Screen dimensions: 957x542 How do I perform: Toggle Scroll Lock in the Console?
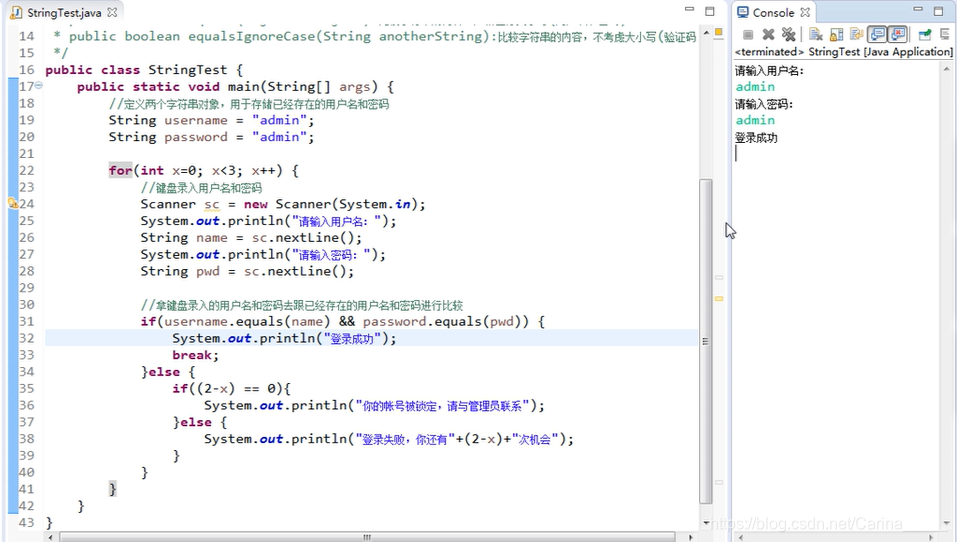(836, 35)
